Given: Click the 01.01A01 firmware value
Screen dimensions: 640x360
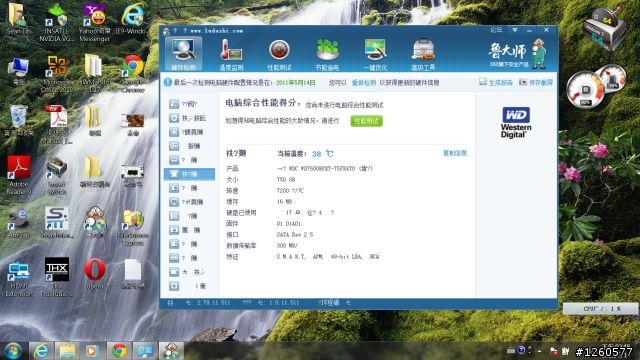Looking at the screenshot, I should 289,224.
